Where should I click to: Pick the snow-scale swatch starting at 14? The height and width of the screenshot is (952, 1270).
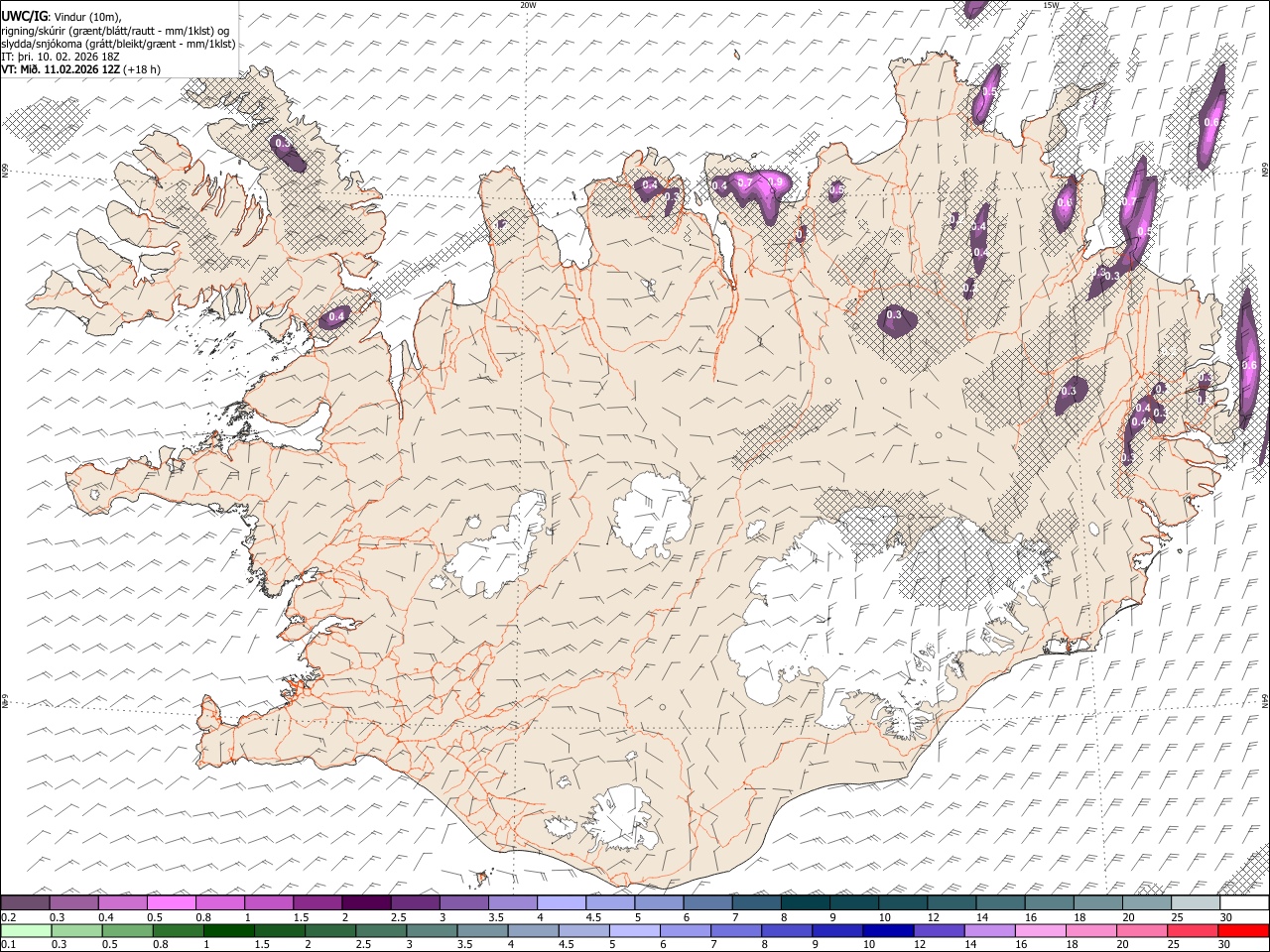click(x=1000, y=903)
